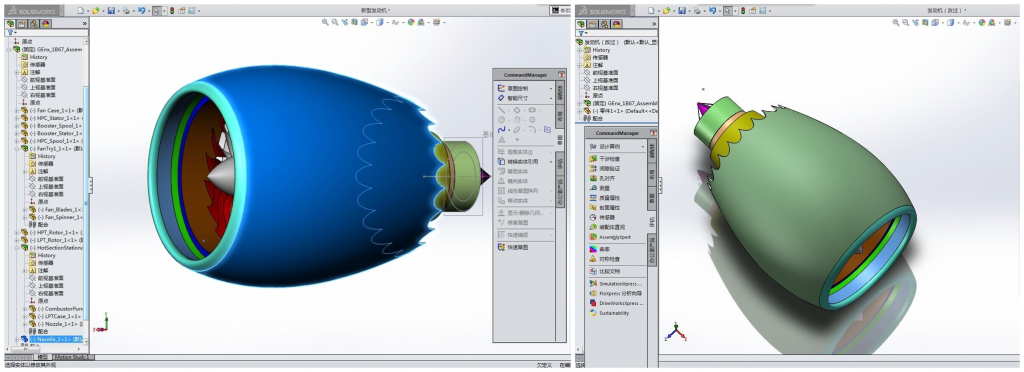This screenshot has height=372, width=1024.
Task: Open the 设计算例 dropdown arrow
Action: click(x=643, y=147)
